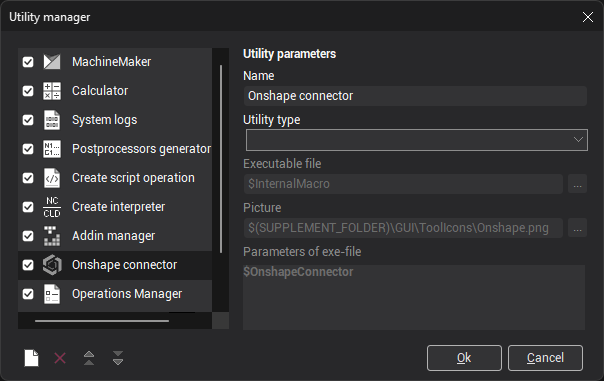Disable the Create interpreter checkbox
The height and width of the screenshot is (381, 604).
pos(28,207)
